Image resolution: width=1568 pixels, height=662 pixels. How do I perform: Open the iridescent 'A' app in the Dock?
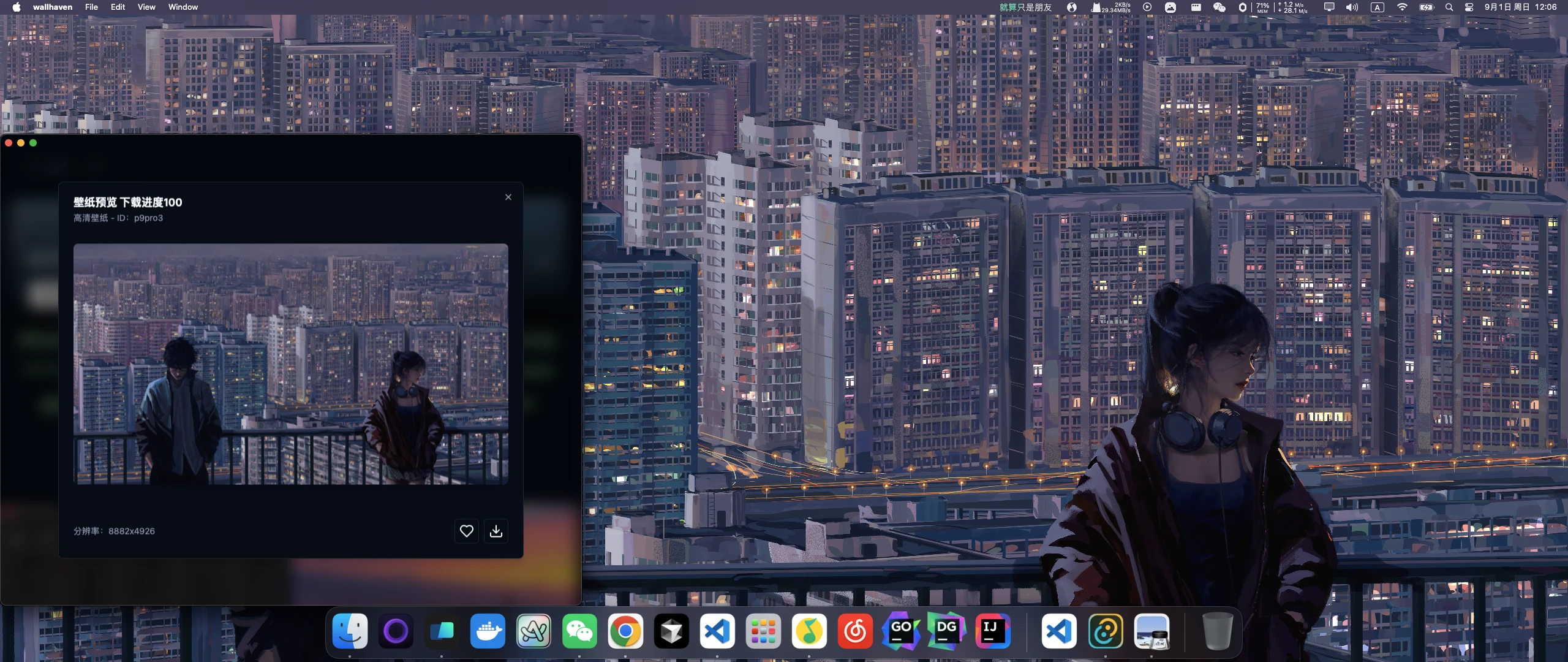[533, 631]
